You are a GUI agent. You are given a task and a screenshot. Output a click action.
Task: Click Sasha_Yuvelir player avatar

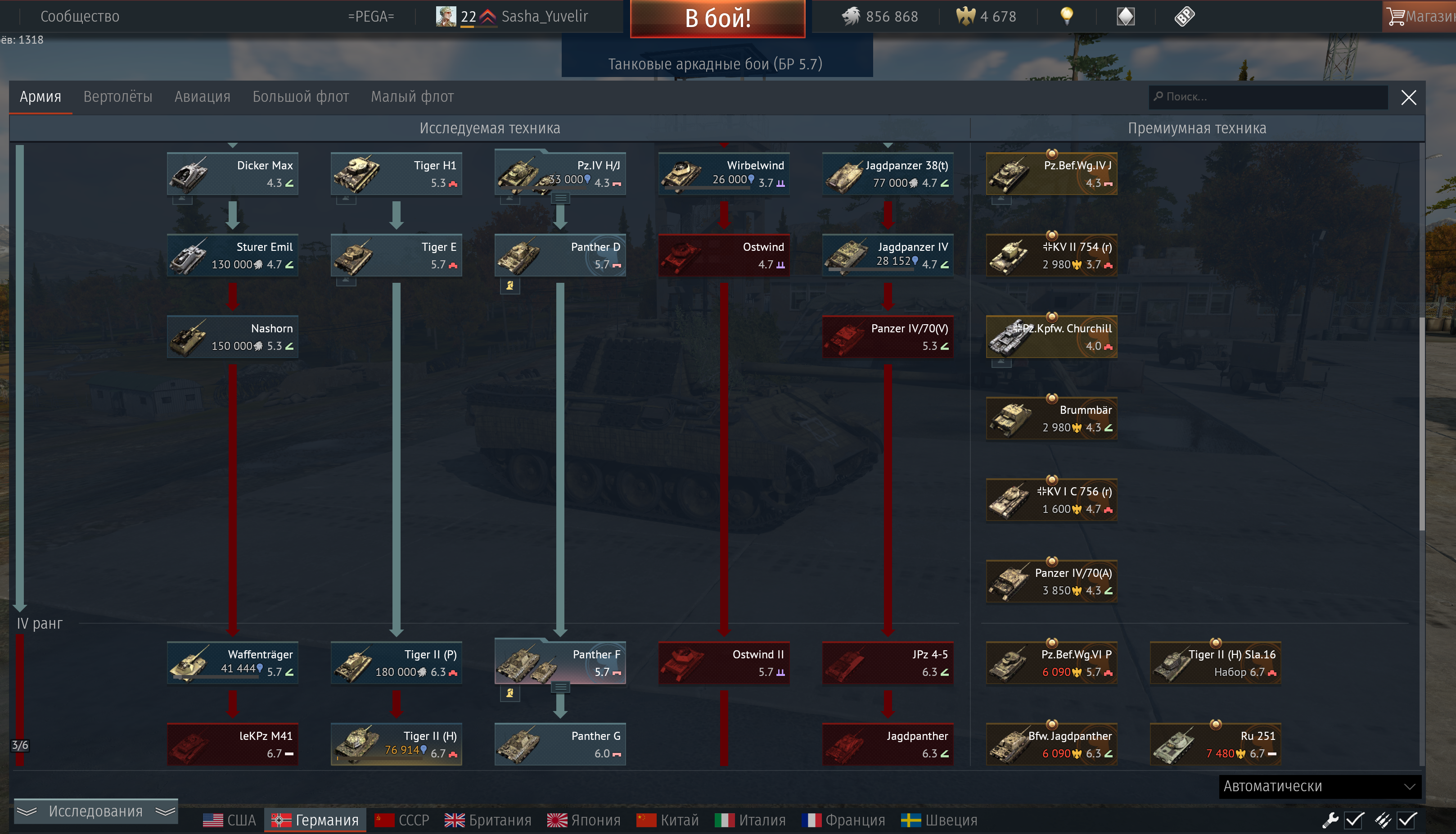pyautogui.click(x=446, y=16)
